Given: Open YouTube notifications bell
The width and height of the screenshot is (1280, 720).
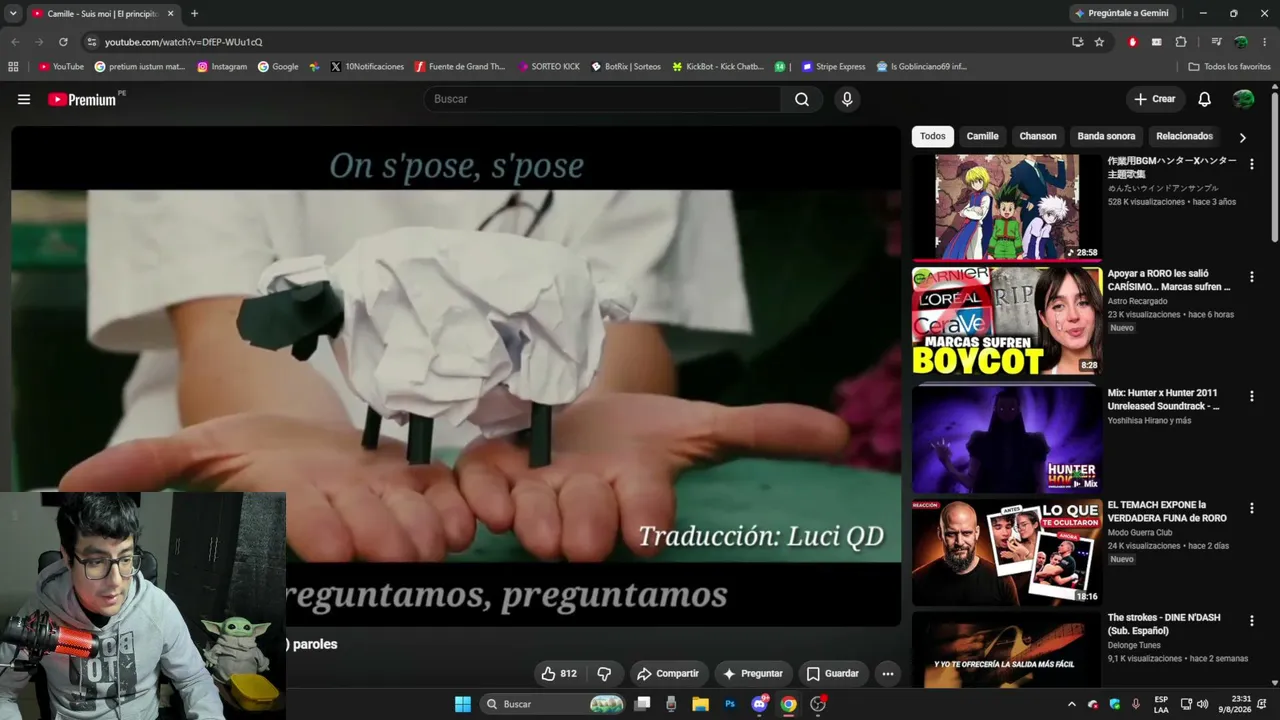Looking at the screenshot, I should (x=1204, y=99).
